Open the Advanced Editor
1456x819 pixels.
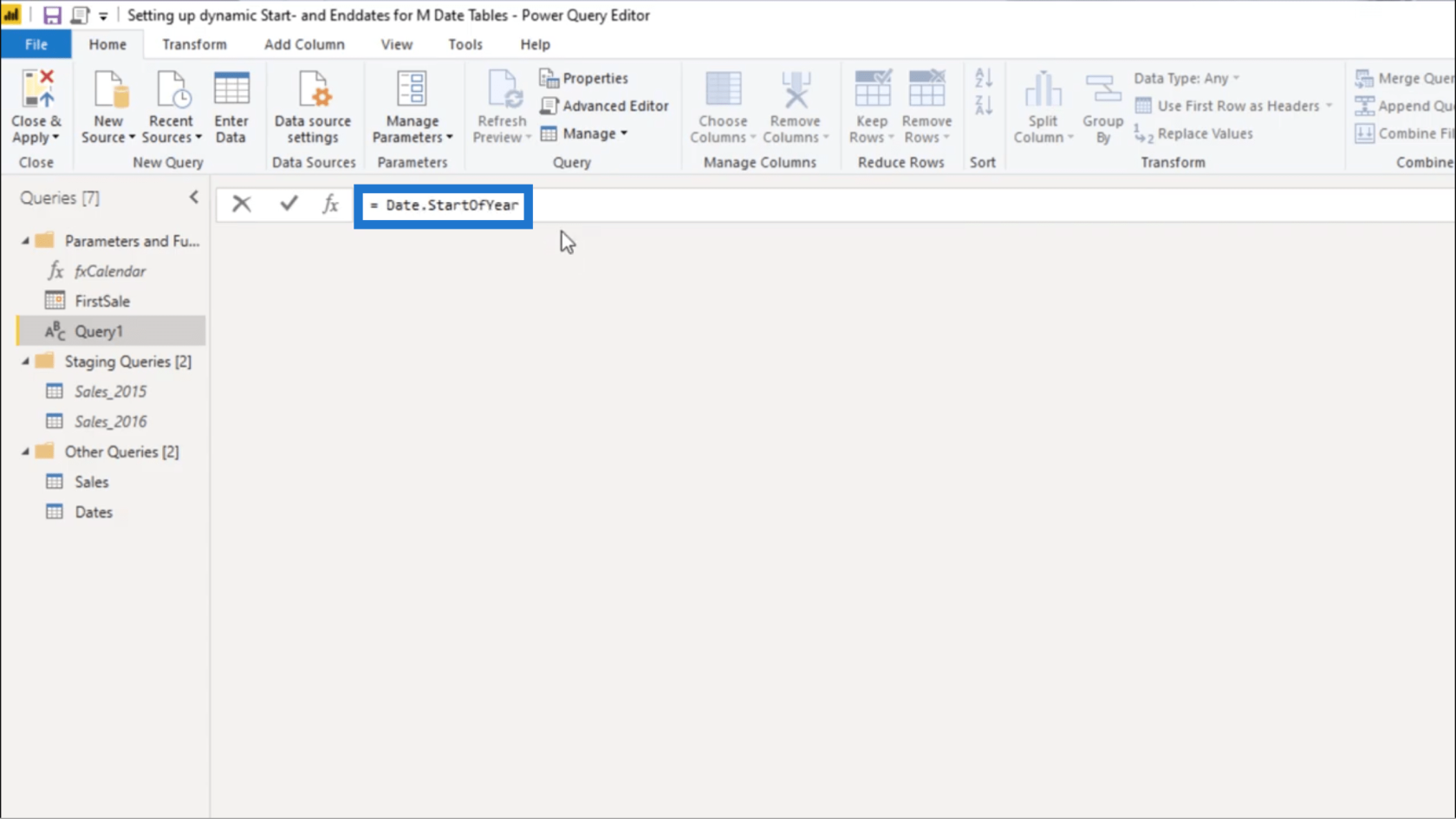click(604, 106)
